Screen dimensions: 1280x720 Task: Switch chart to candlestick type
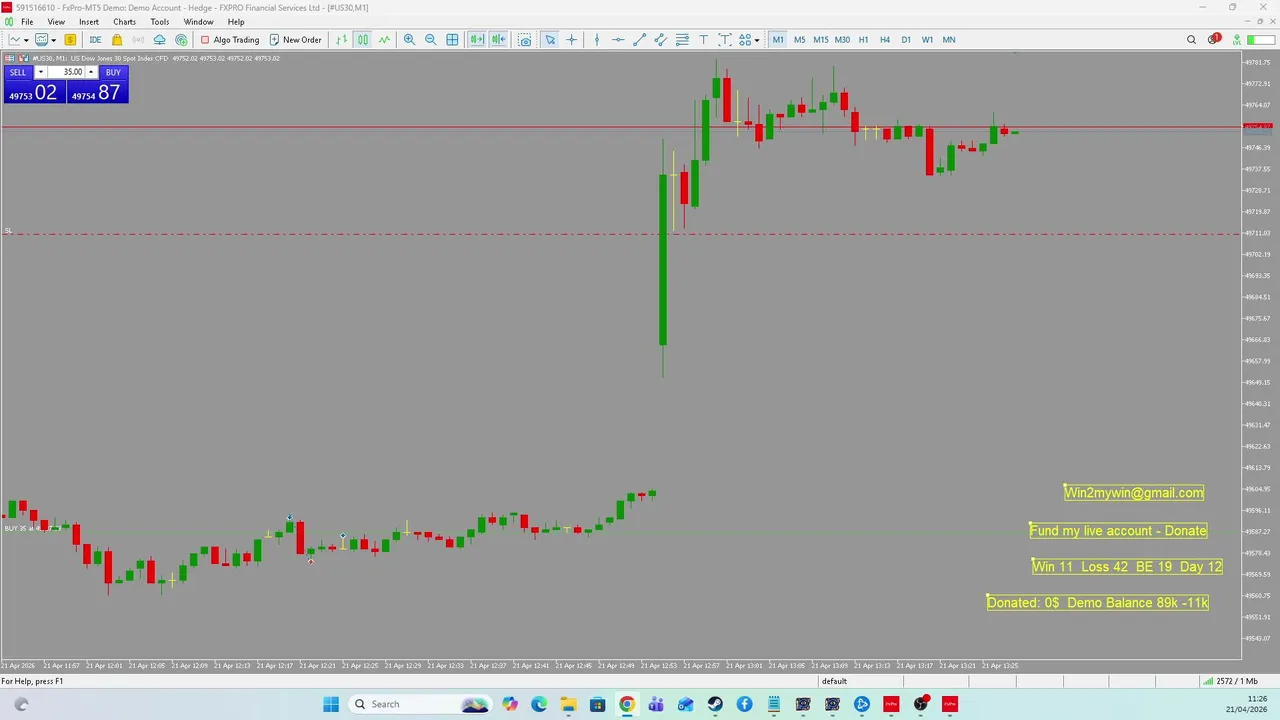click(362, 40)
